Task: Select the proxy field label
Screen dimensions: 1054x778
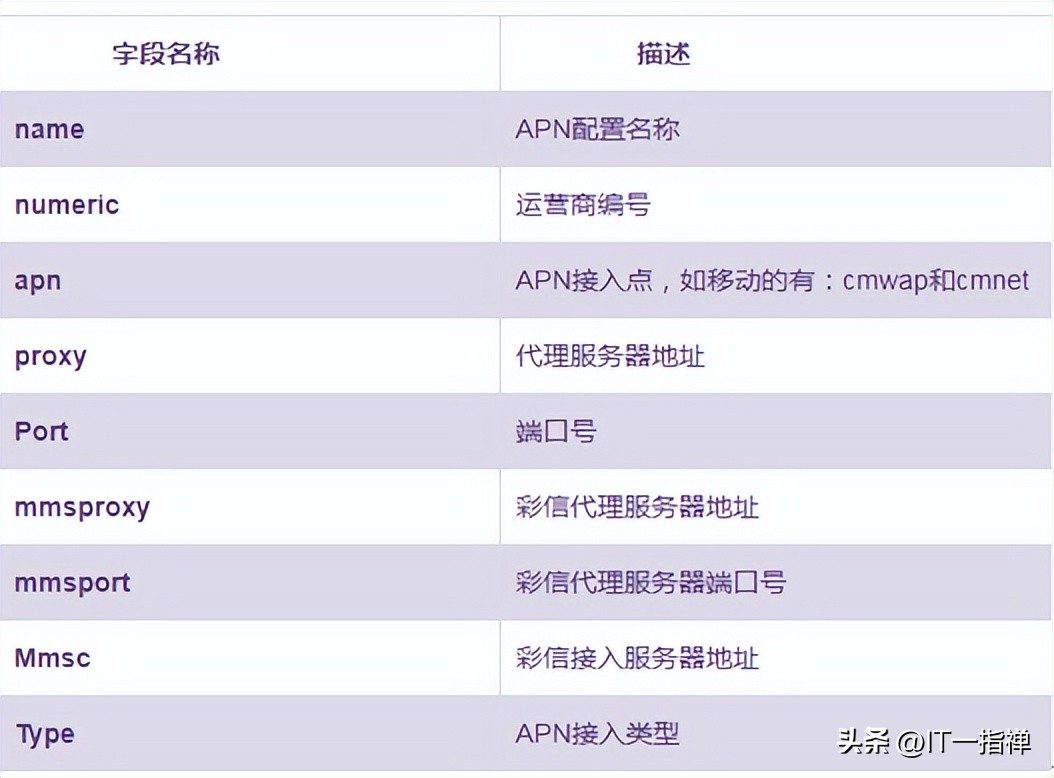Action: [x=50, y=355]
